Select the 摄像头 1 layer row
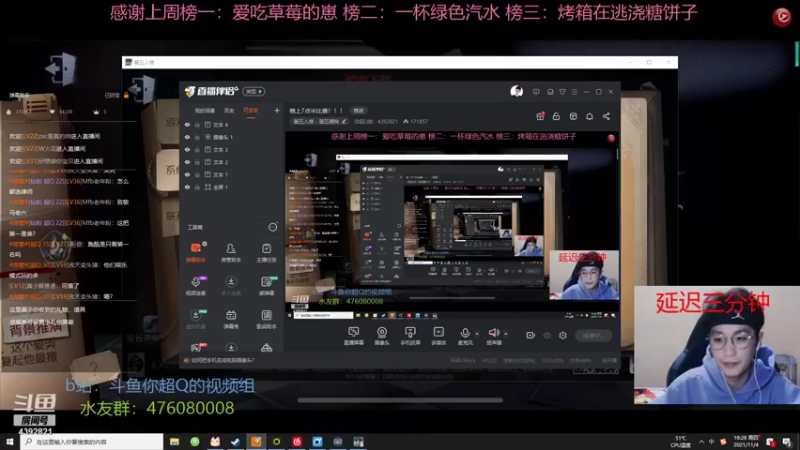 coord(232,137)
